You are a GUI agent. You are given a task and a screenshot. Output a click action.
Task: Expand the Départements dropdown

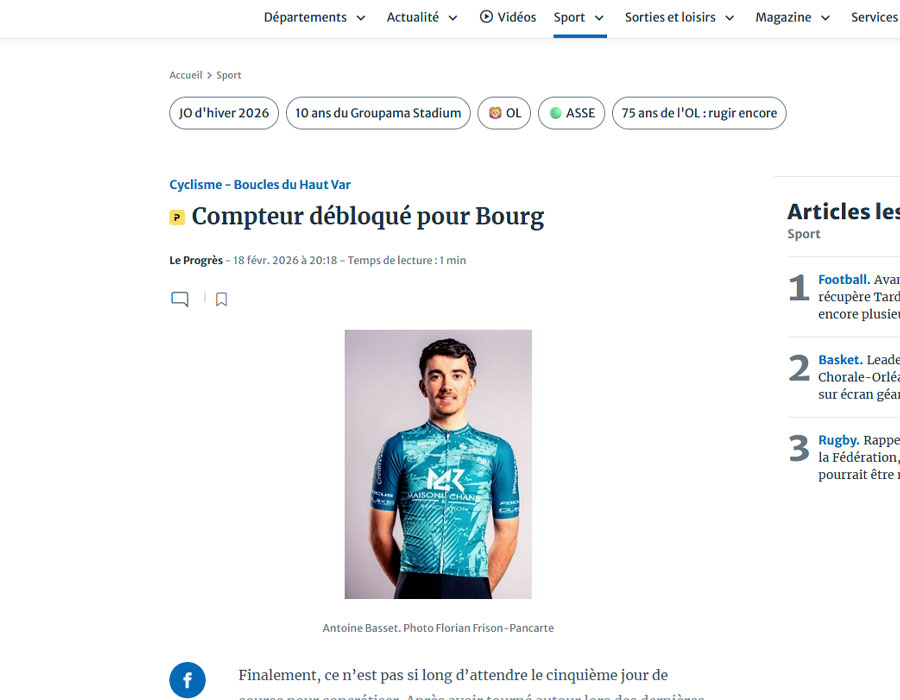(360, 17)
